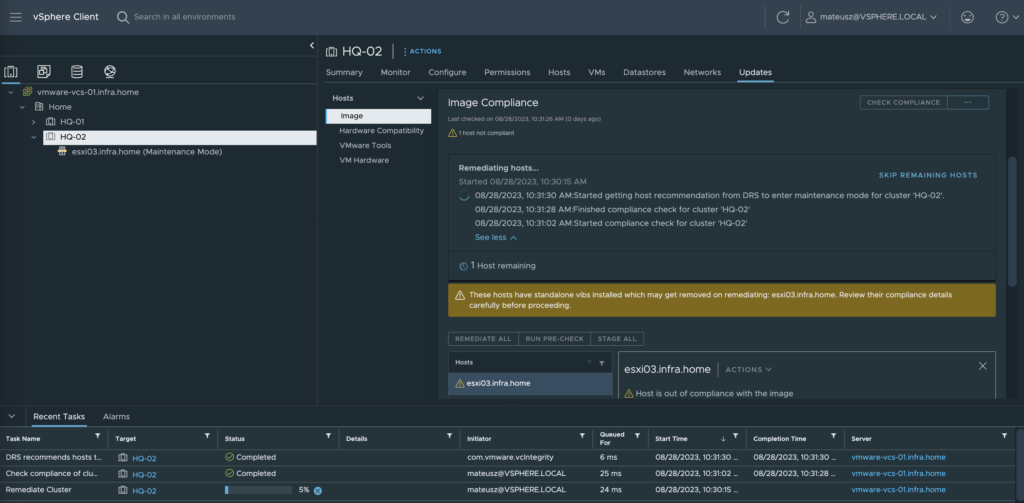The height and width of the screenshot is (503, 1024).
Task: Select Hardware Compatibility in sidebar
Action: tap(381, 131)
